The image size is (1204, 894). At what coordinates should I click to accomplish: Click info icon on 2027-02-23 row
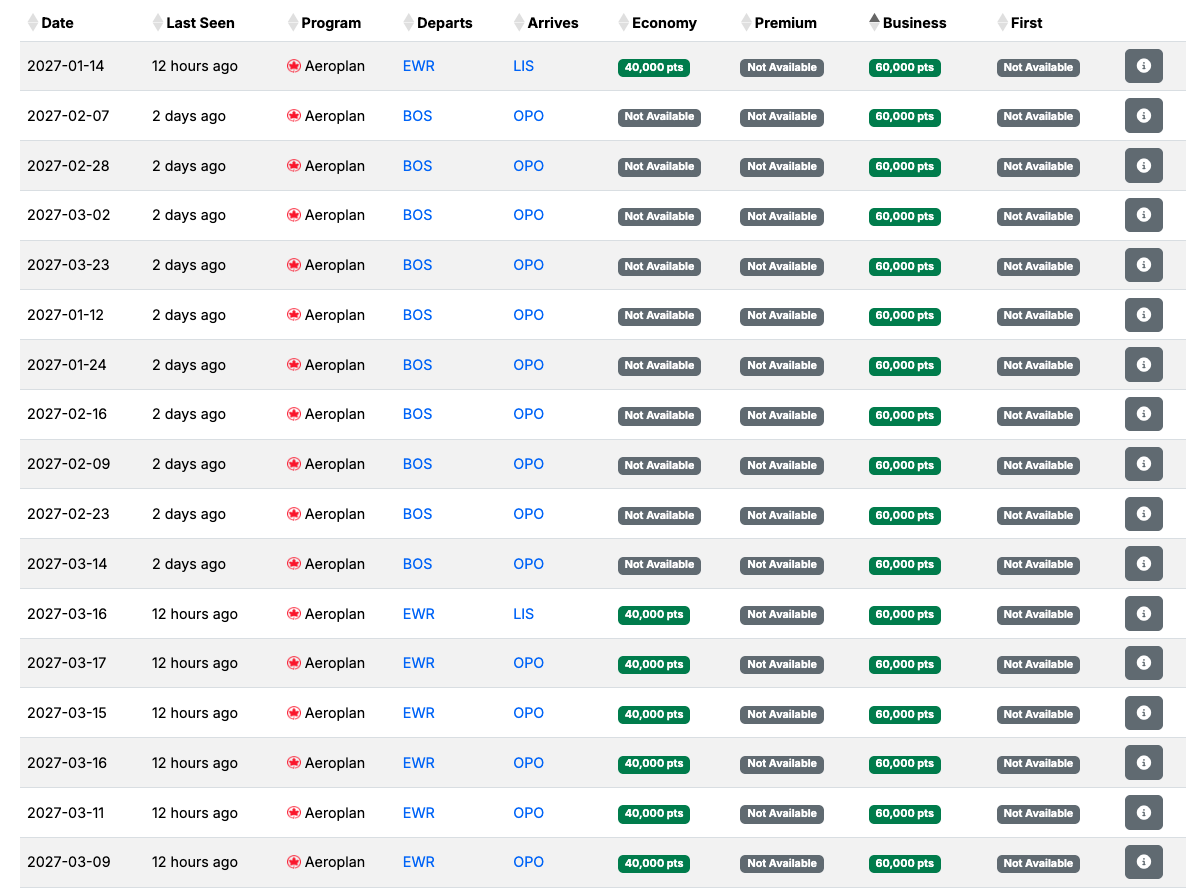[x=1144, y=514]
